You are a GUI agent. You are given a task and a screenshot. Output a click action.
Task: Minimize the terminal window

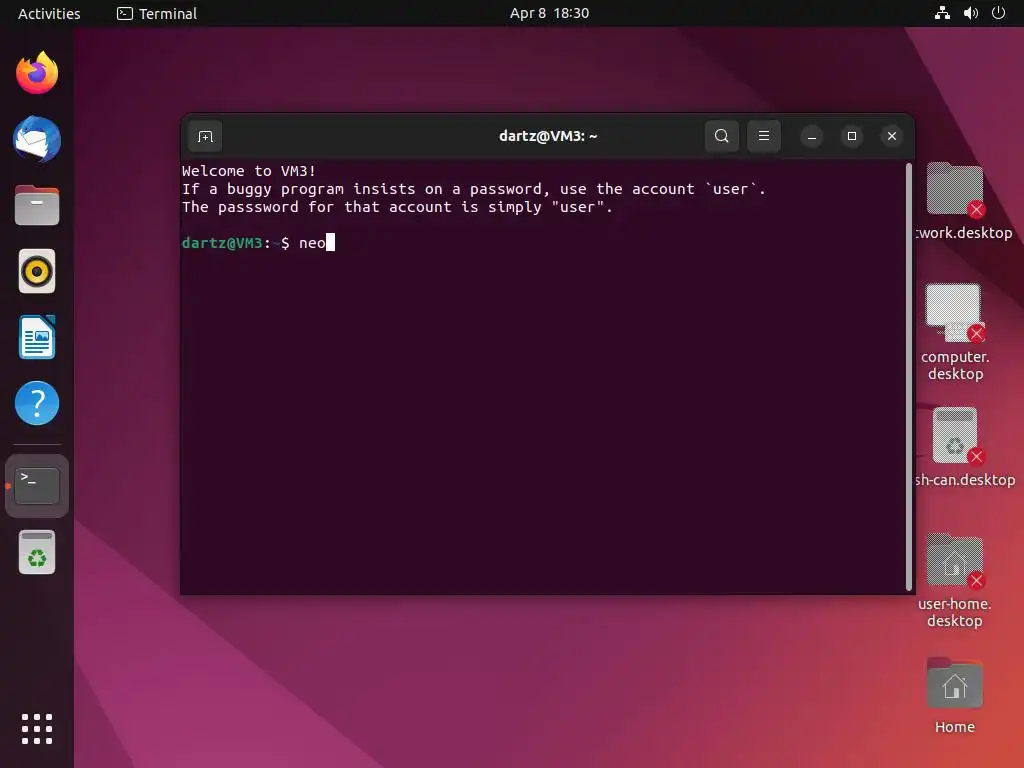[812, 136]
